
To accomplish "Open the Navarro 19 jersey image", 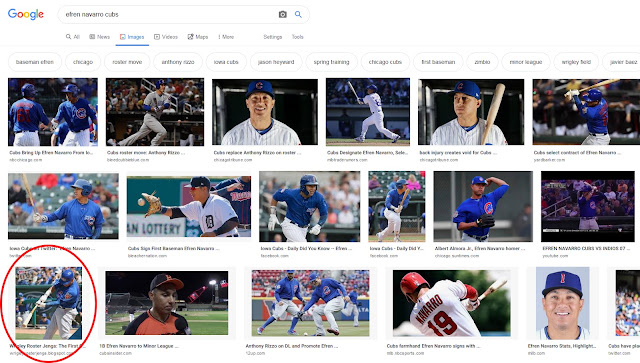I will [x=451, y=303].
